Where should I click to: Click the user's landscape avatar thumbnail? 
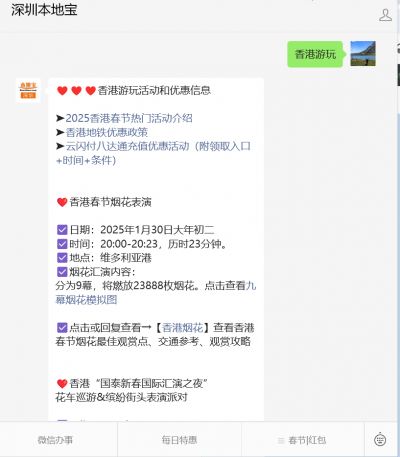tap(363, 54)
